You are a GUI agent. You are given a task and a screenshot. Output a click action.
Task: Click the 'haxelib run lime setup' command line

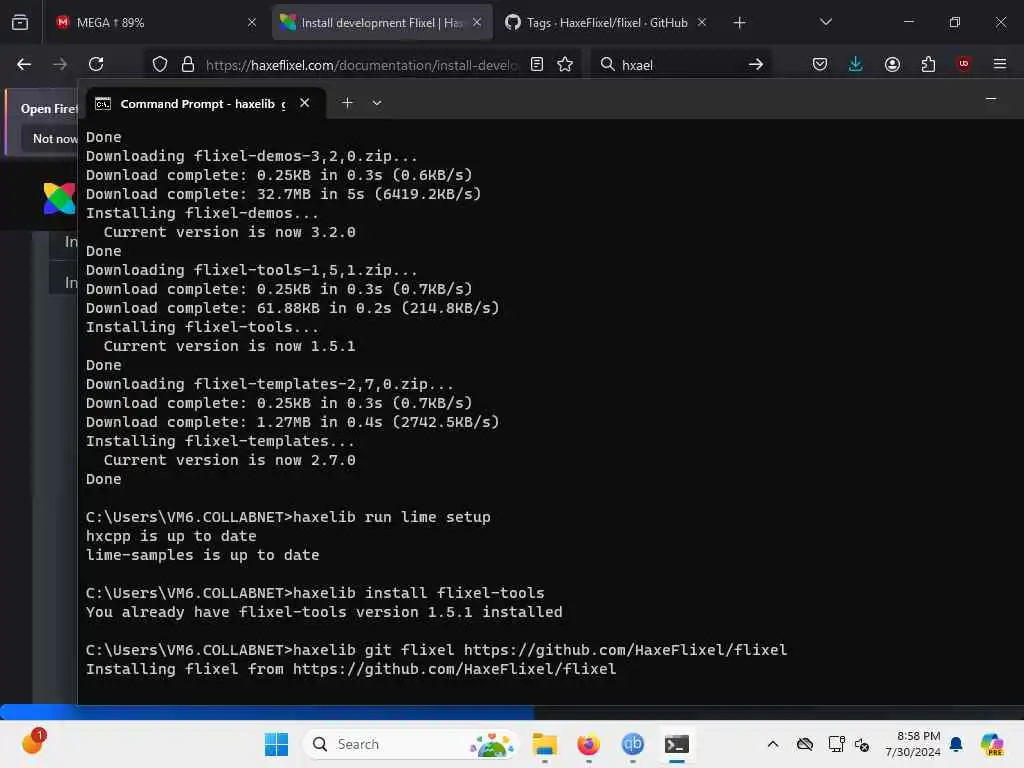coord(288,517)
